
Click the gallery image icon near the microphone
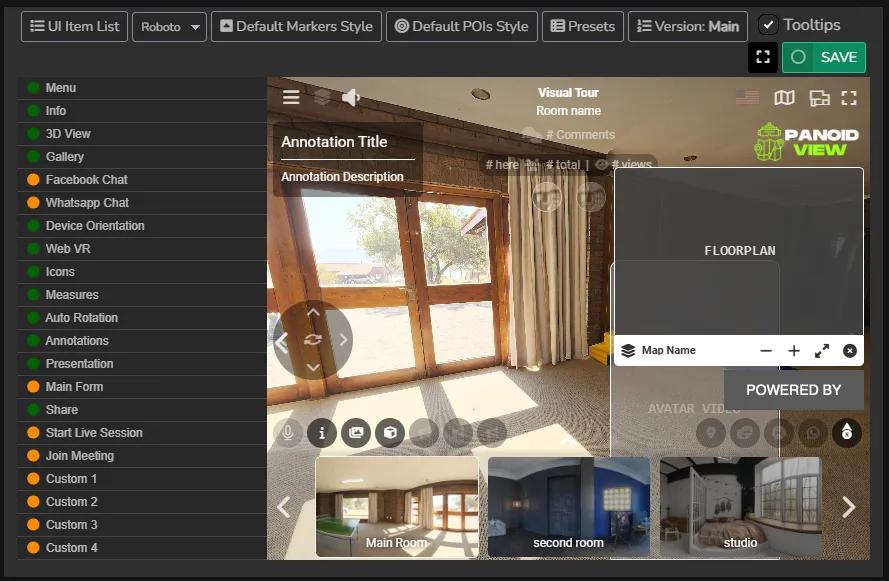click(x=355, y=434)
